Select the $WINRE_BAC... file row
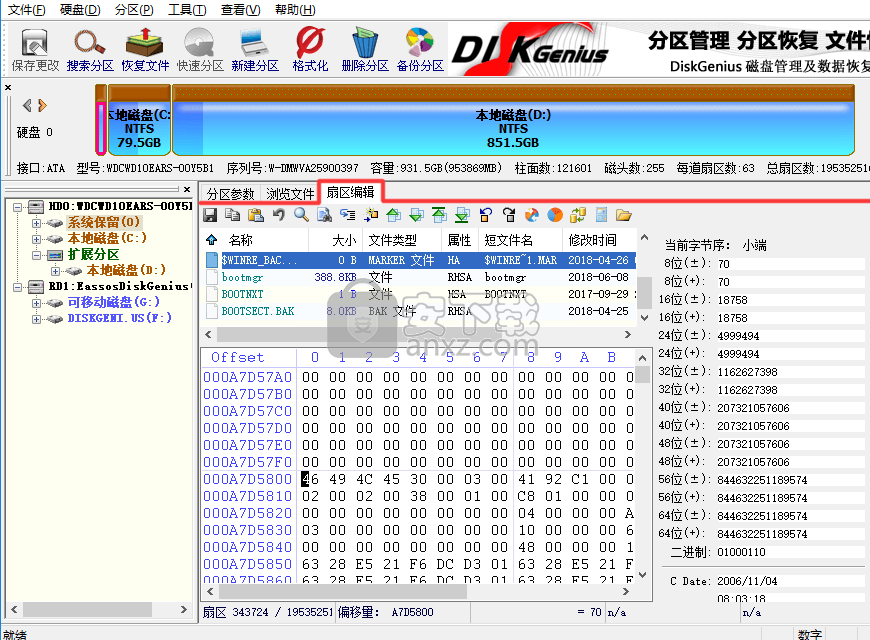 [420, 260]
